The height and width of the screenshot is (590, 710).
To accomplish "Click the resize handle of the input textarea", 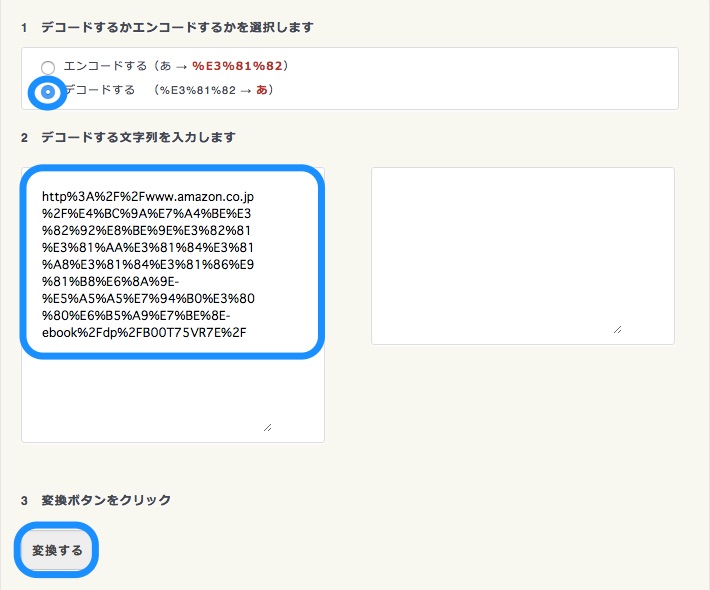I will tap(268, 427).
